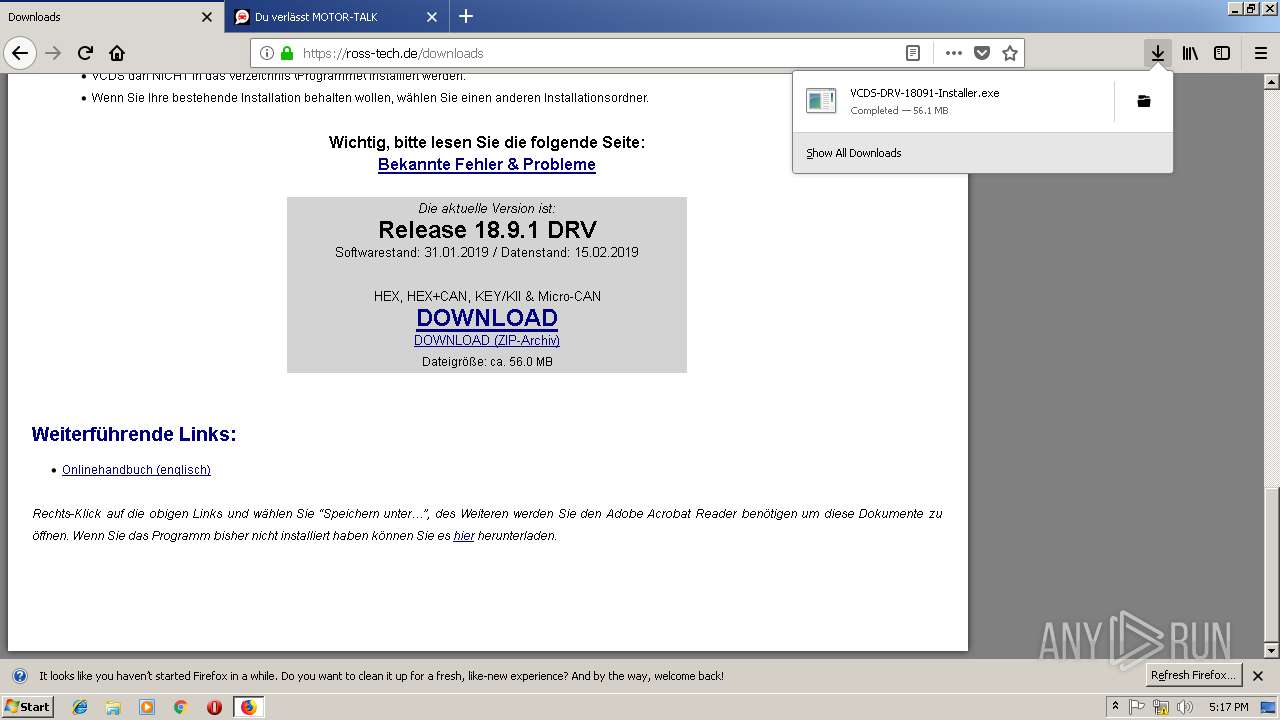The image size is (1280, 720).
Task: Open the Firefox hamburger menu
Action: [1261, 53]
